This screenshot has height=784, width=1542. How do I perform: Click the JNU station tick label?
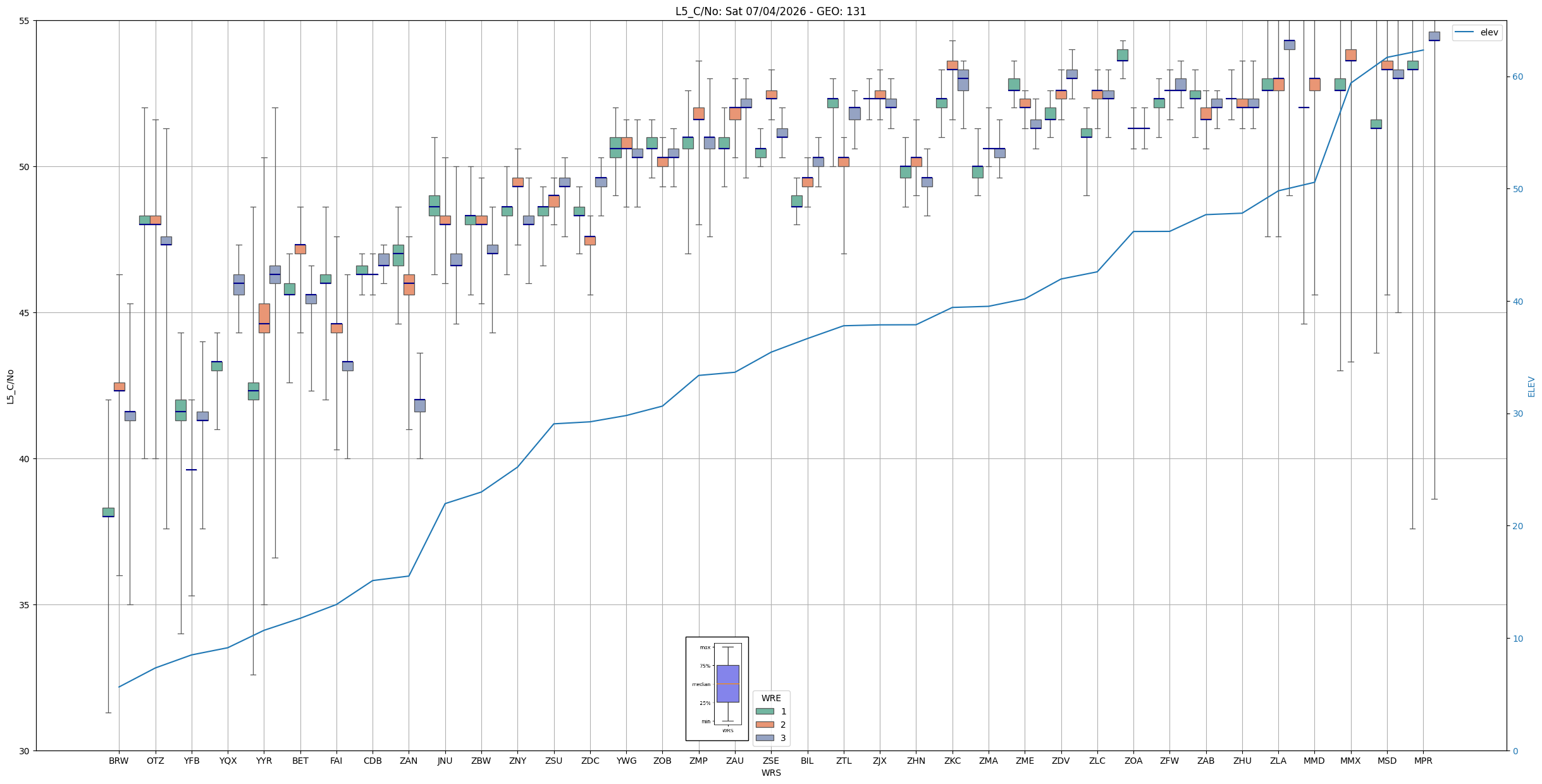tap(445, 761)
